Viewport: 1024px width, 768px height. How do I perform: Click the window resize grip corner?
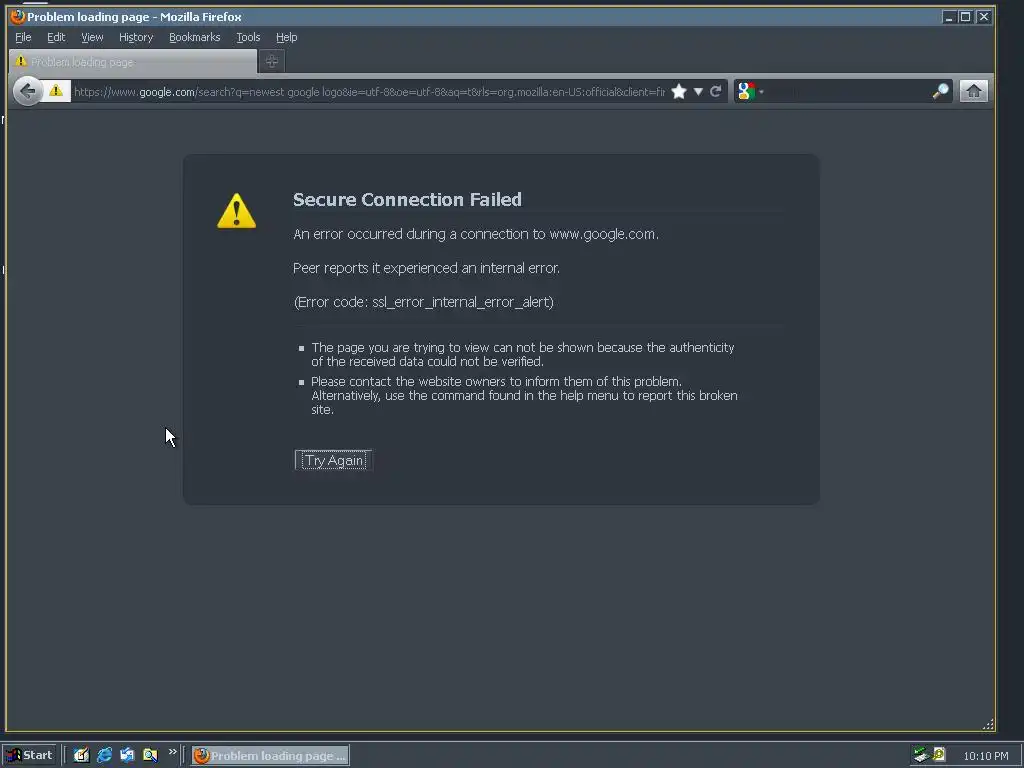[988, 724]
